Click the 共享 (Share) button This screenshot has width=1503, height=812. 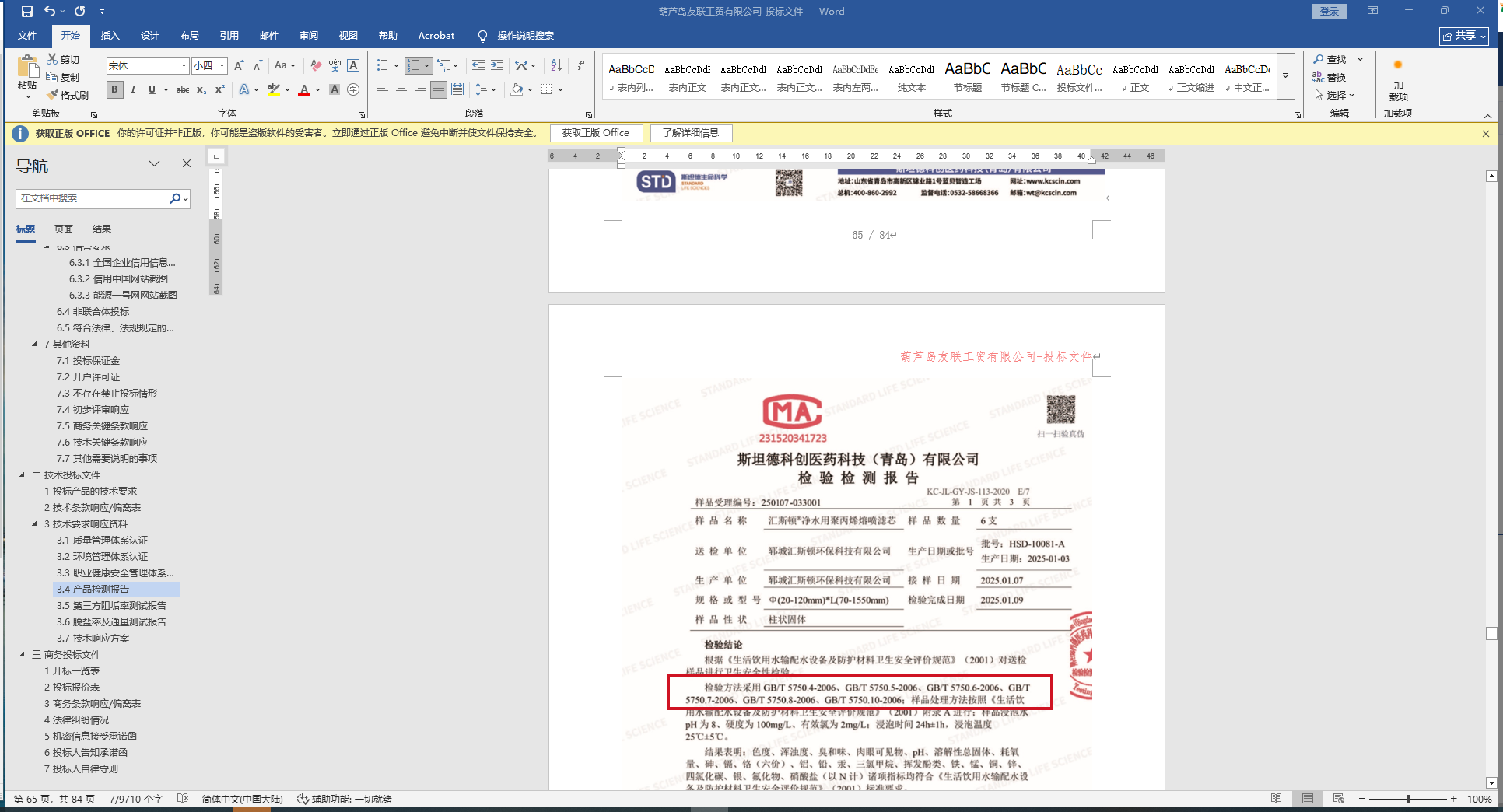click(x=1464, y=36)
